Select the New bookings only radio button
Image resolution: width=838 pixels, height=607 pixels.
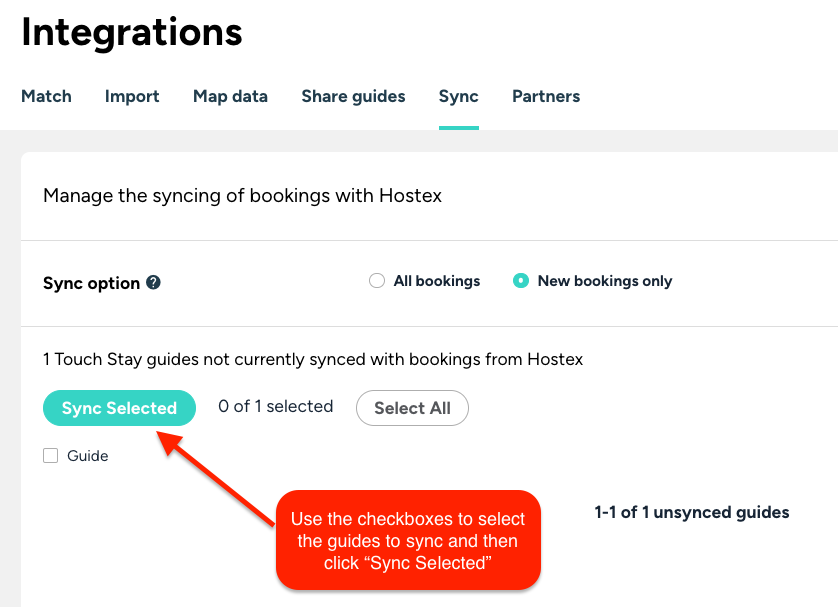tap(521, 281)
